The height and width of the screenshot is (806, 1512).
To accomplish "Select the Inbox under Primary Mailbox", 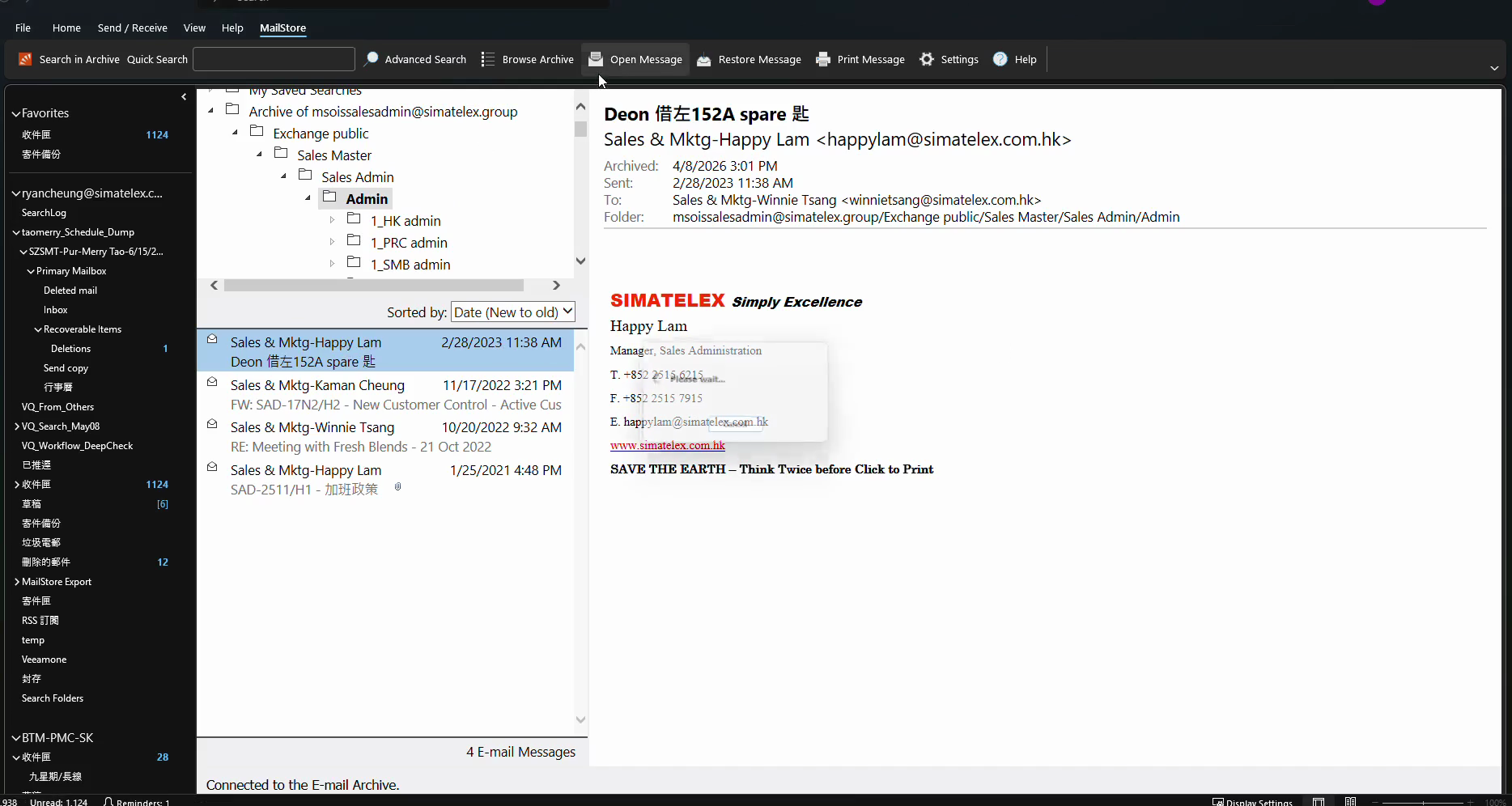I will coord(55,310).
